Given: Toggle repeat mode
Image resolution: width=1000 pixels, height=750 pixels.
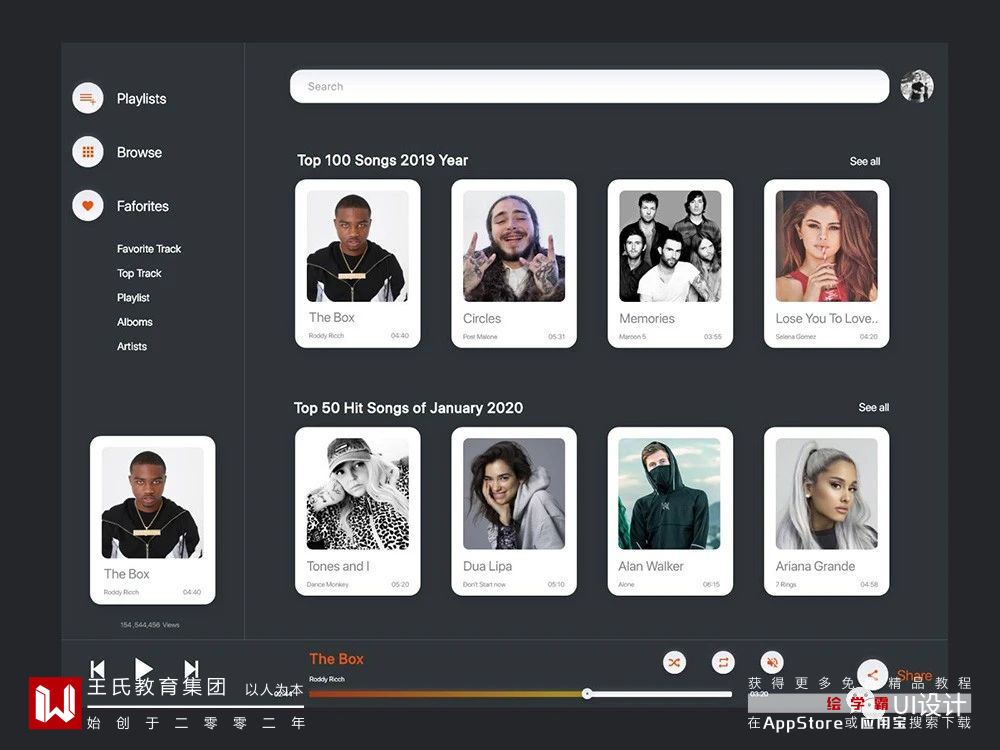Looking at the screenshot, I should coord(723,662).
